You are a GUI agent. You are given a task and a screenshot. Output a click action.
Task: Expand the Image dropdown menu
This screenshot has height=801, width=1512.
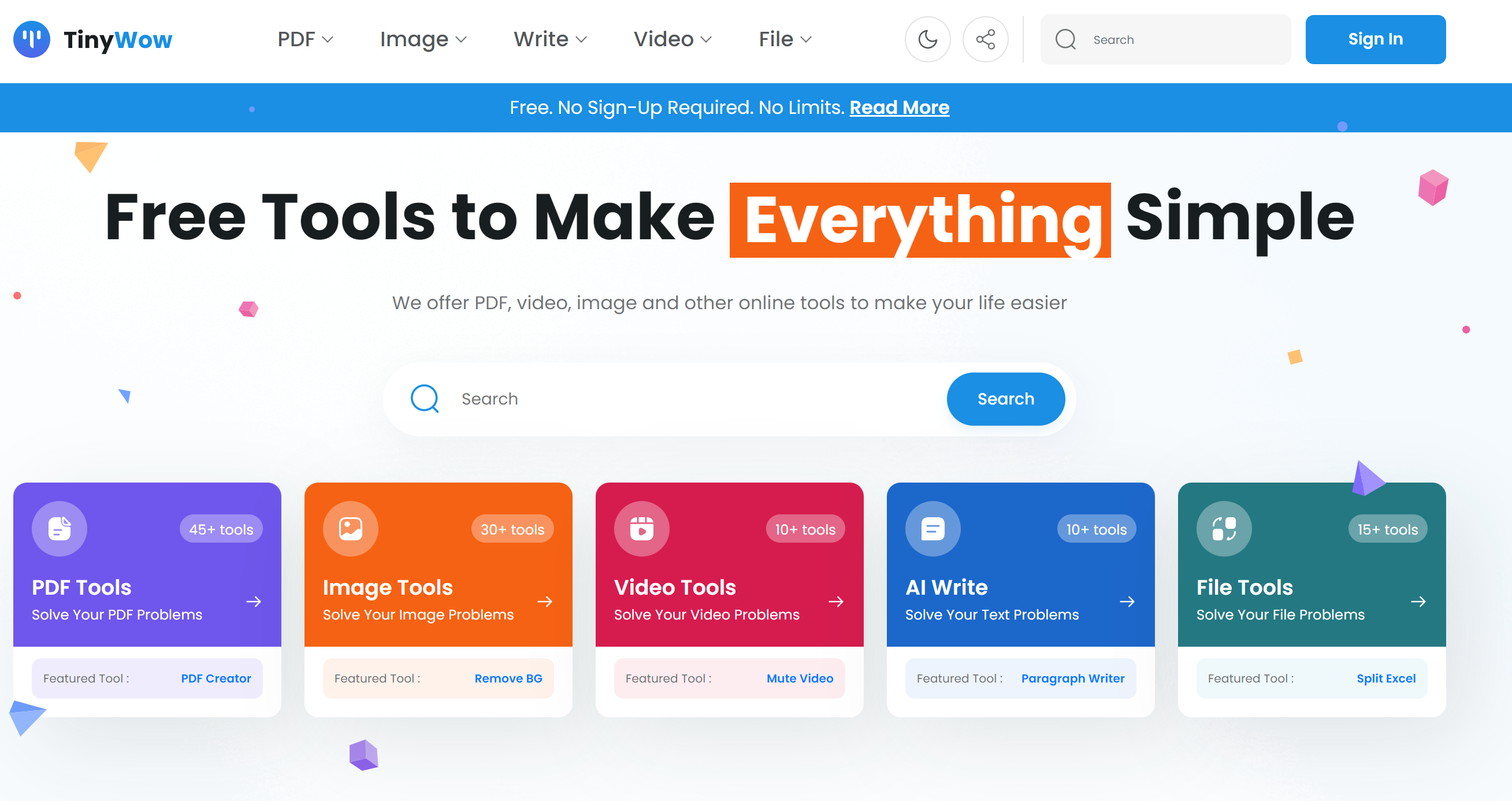[x=422, y=39]
